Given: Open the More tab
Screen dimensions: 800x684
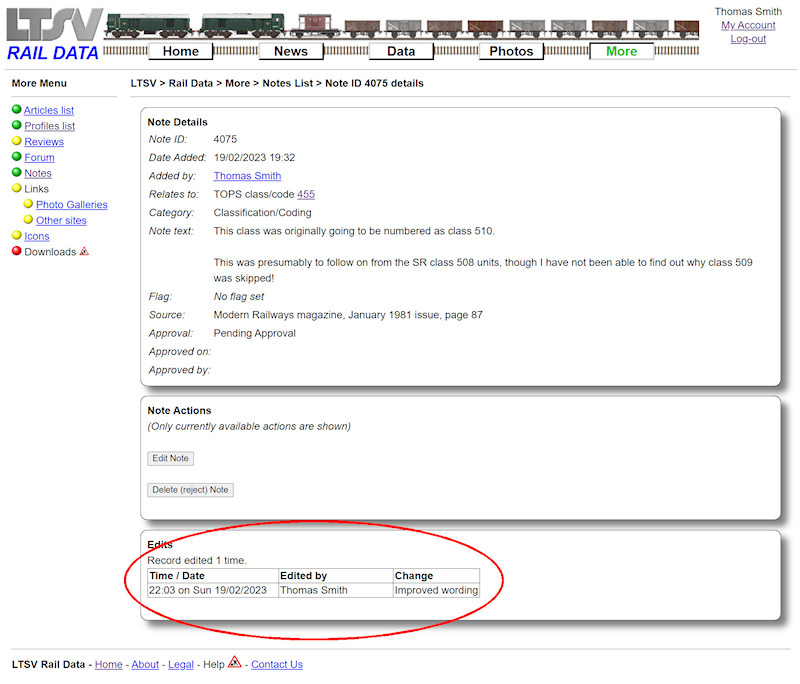Looking at the screenshot, I should tap(622, 51).
